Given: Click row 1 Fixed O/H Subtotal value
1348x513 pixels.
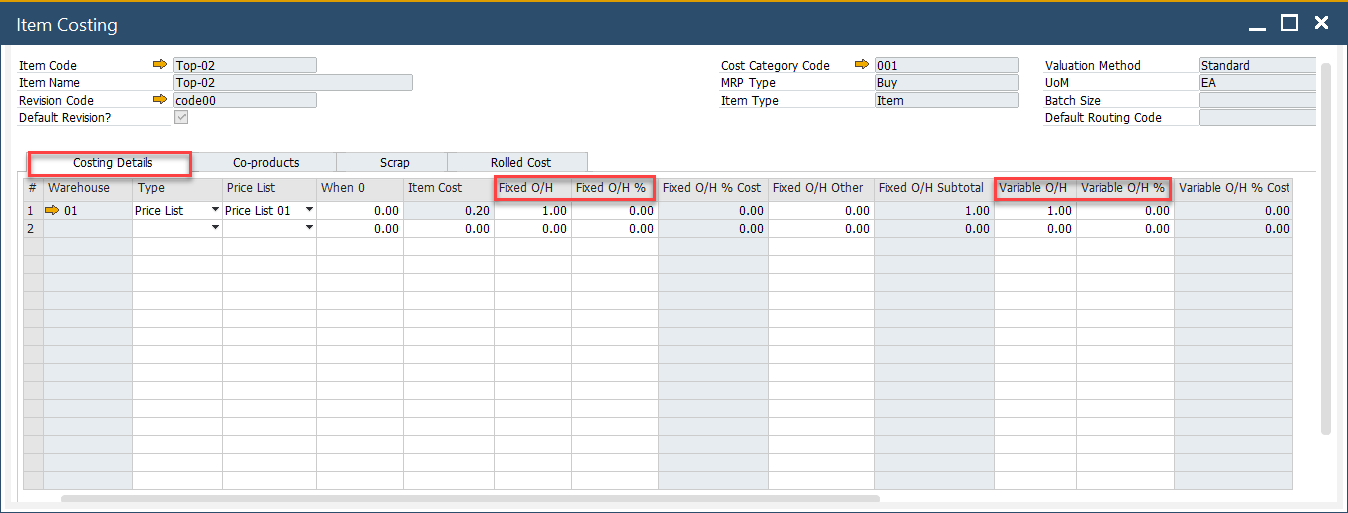Looking at the screenshot, I should pos(934,211).
